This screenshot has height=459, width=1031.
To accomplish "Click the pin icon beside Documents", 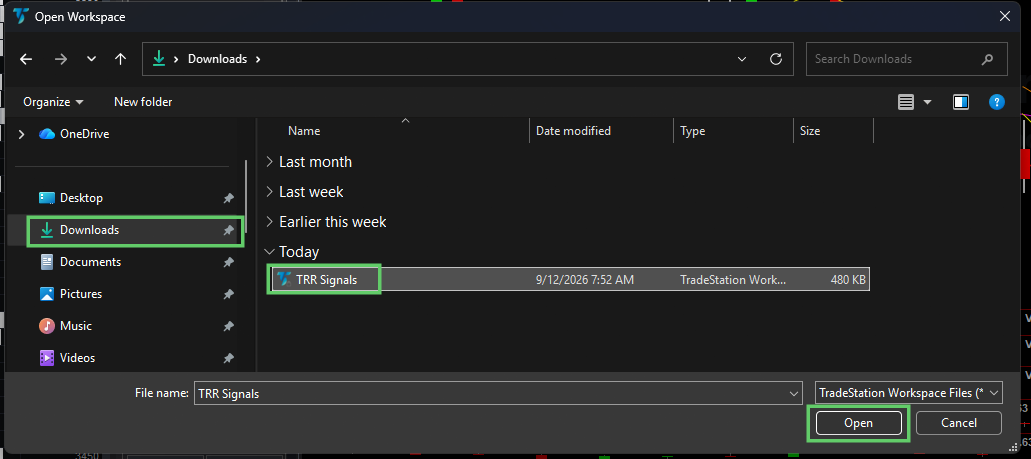I will [x=228, y=262].
